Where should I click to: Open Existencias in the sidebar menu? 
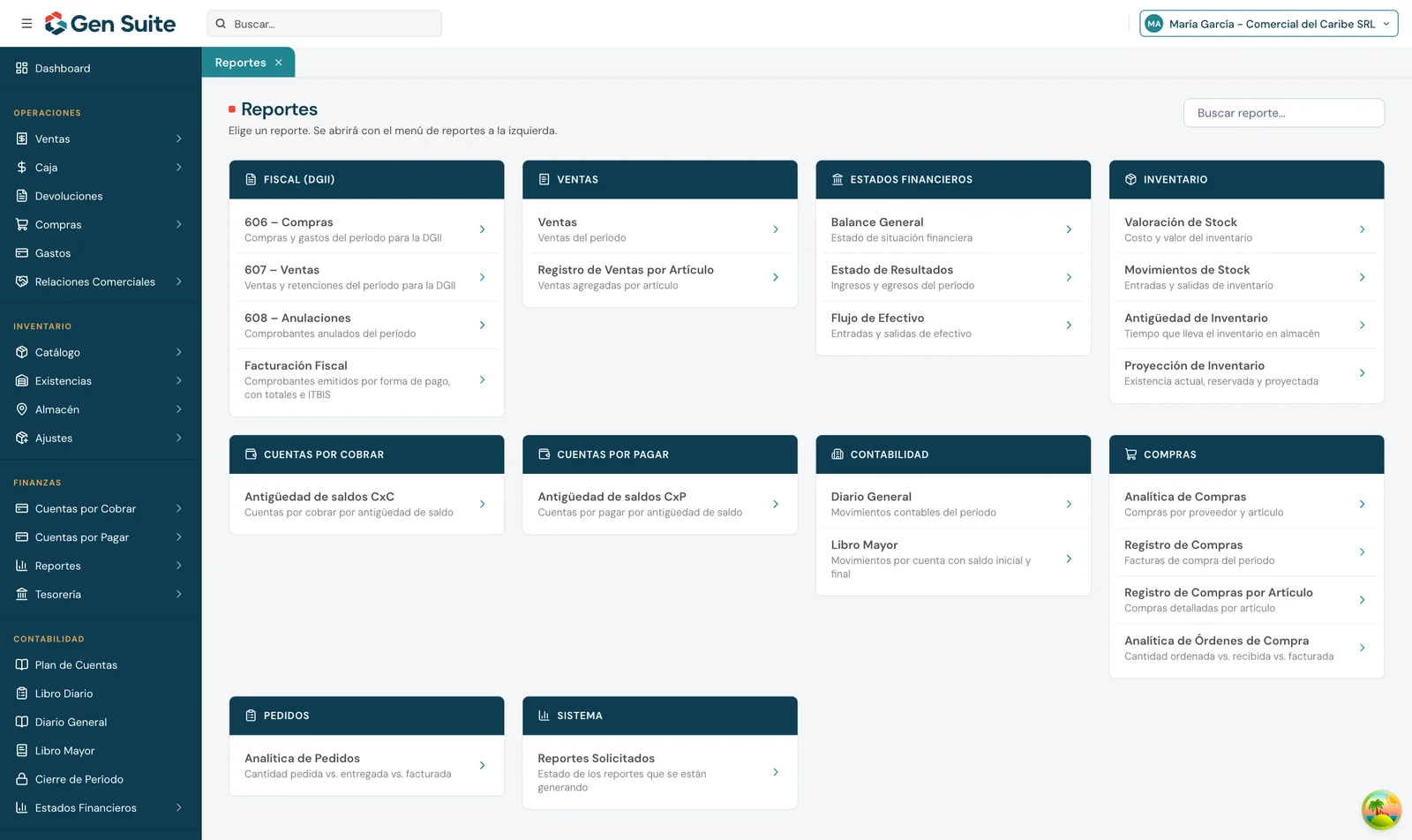101,381
